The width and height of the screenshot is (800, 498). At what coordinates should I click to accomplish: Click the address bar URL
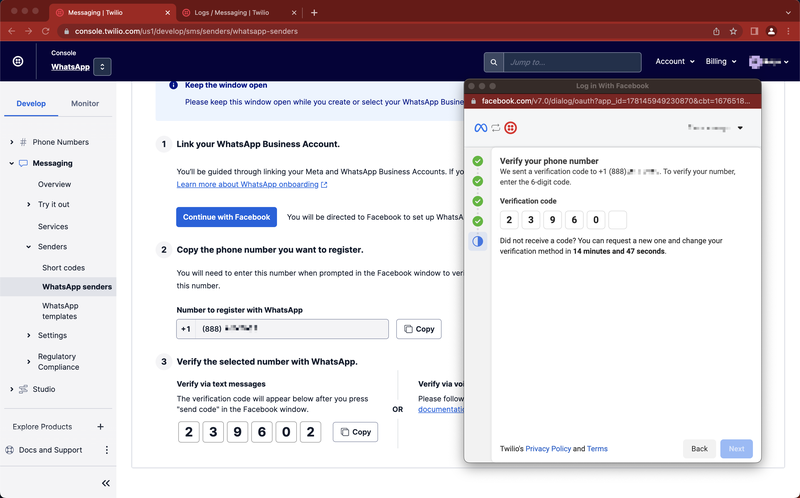[186, 32]
